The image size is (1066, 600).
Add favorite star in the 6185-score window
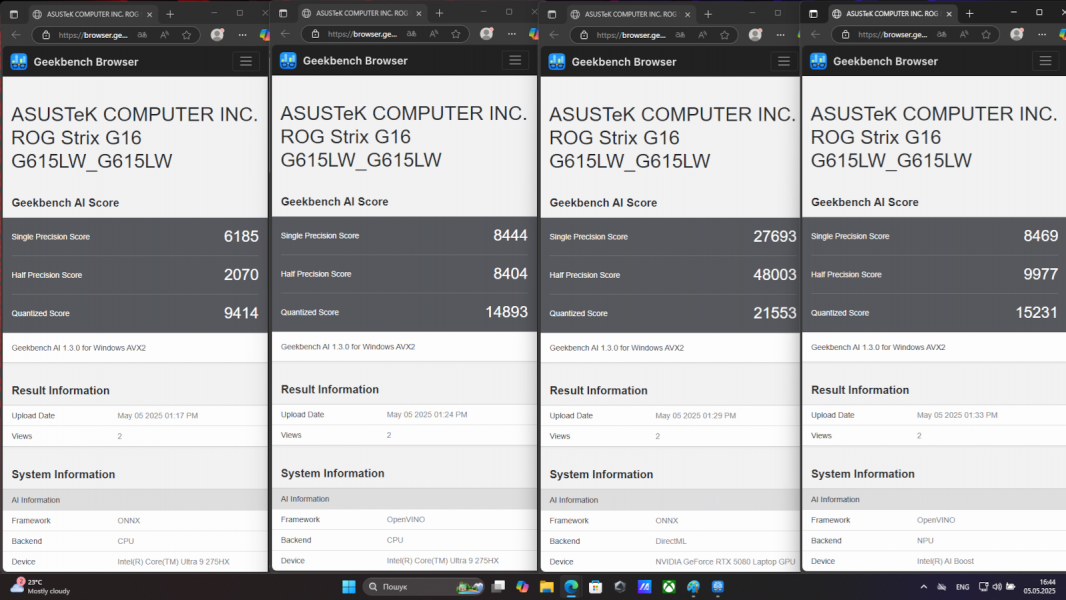coord(186,35)
